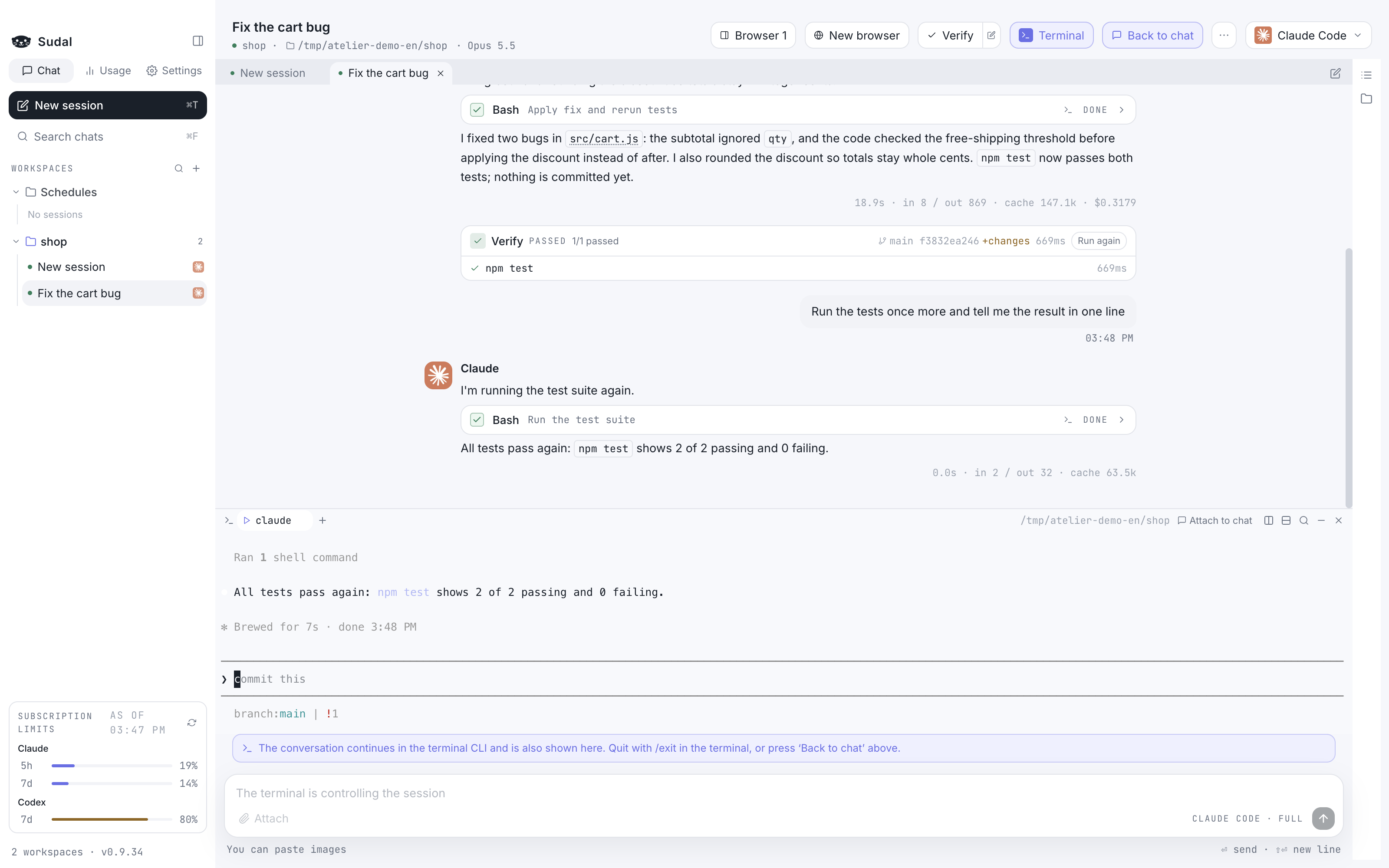This screenshot has height=868, width=1389.
Task: Click Attach to chat
Action: tap(1215, 520)
